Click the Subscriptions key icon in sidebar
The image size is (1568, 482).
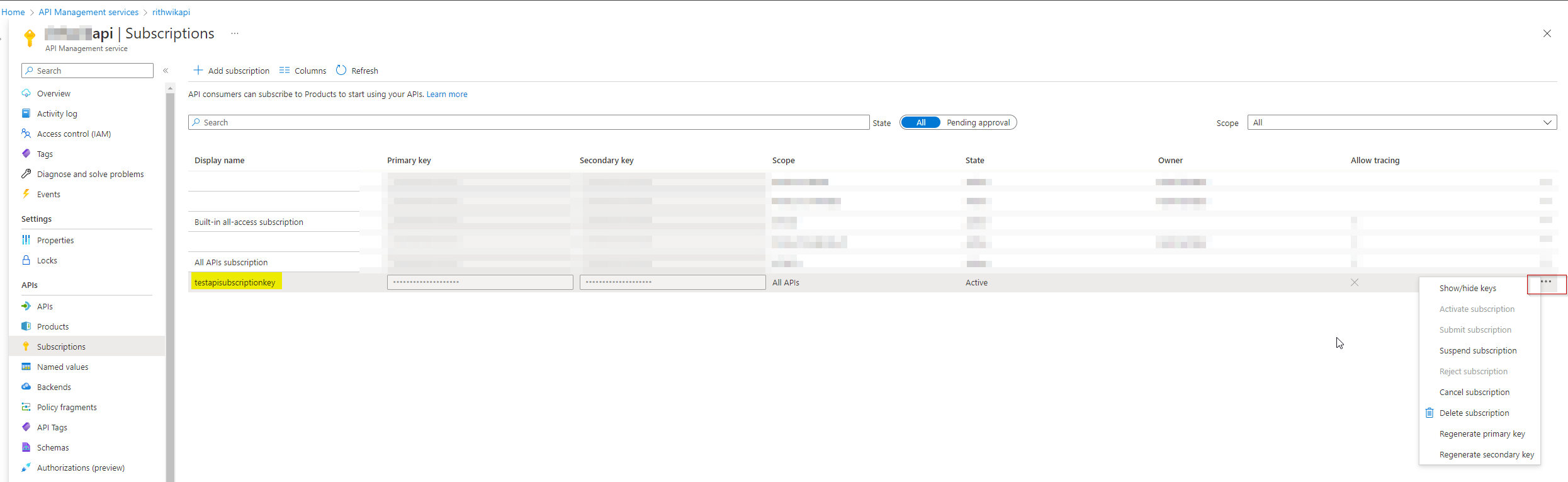[x=26, y=347]
